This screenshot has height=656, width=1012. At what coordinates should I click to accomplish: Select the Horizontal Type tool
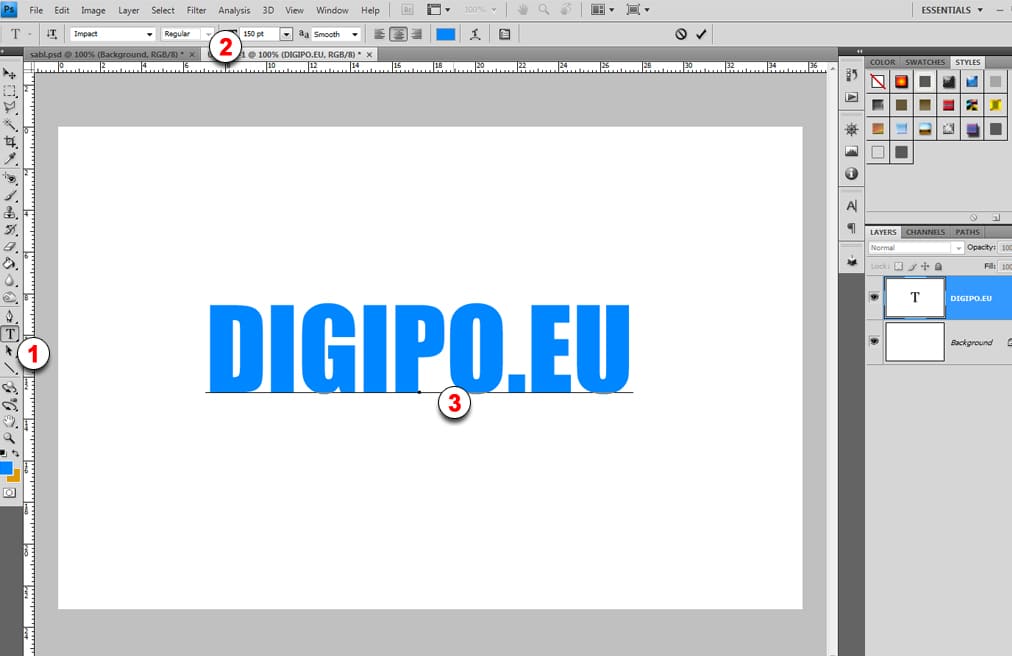pyautogui.click(x=10, y=334)
